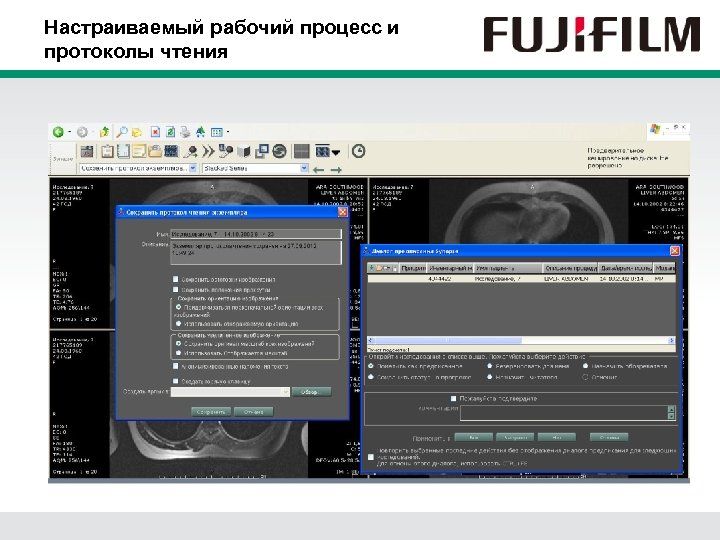Click the blue filmstrip icon
Screen dimensions: 720x540
[171, 151]
